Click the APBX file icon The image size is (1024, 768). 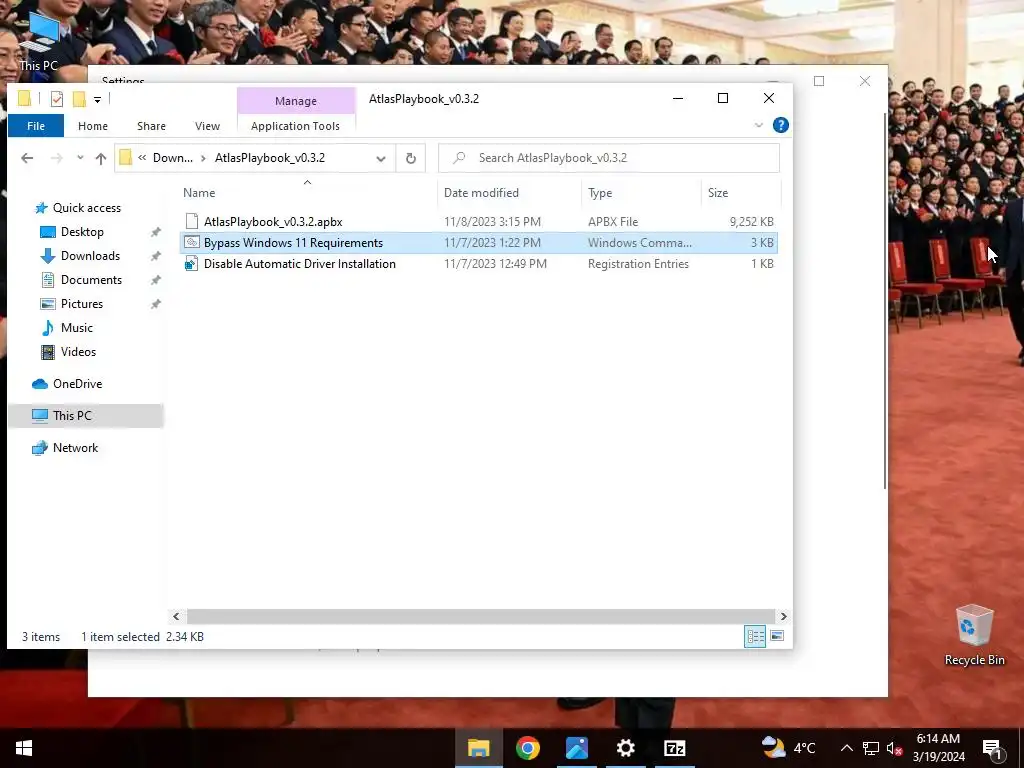[191, 222]
